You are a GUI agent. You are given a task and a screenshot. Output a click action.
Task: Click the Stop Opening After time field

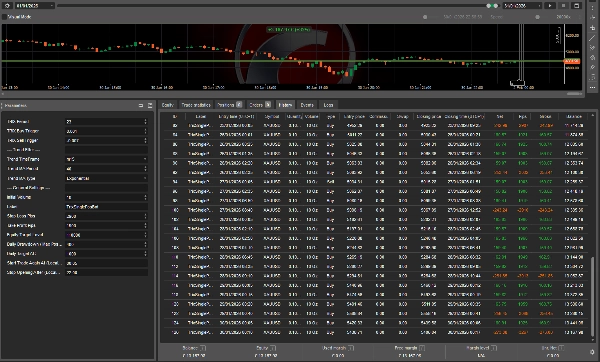click(x=106, y=272)
